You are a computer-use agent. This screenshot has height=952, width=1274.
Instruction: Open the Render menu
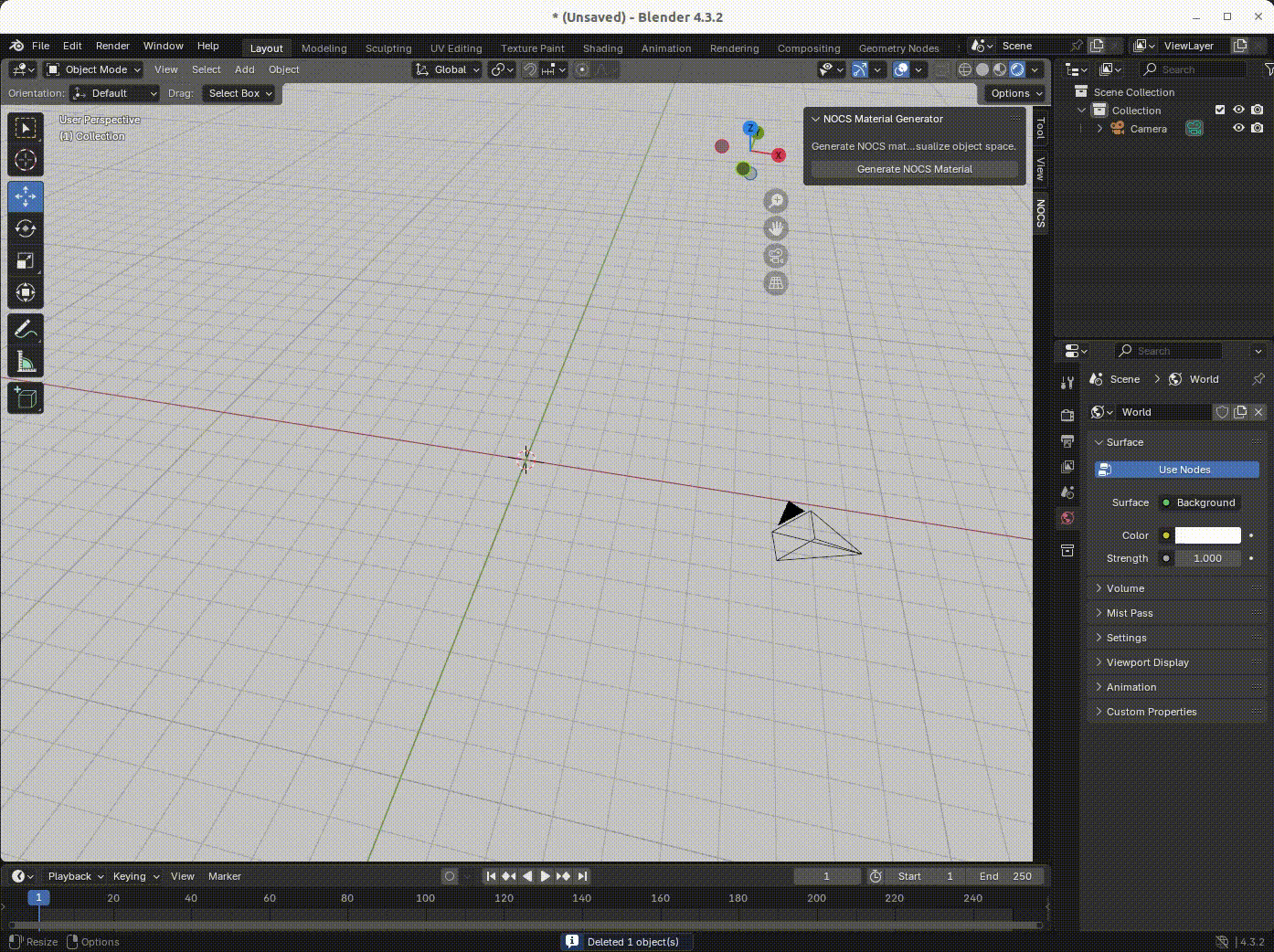(112, 46)
